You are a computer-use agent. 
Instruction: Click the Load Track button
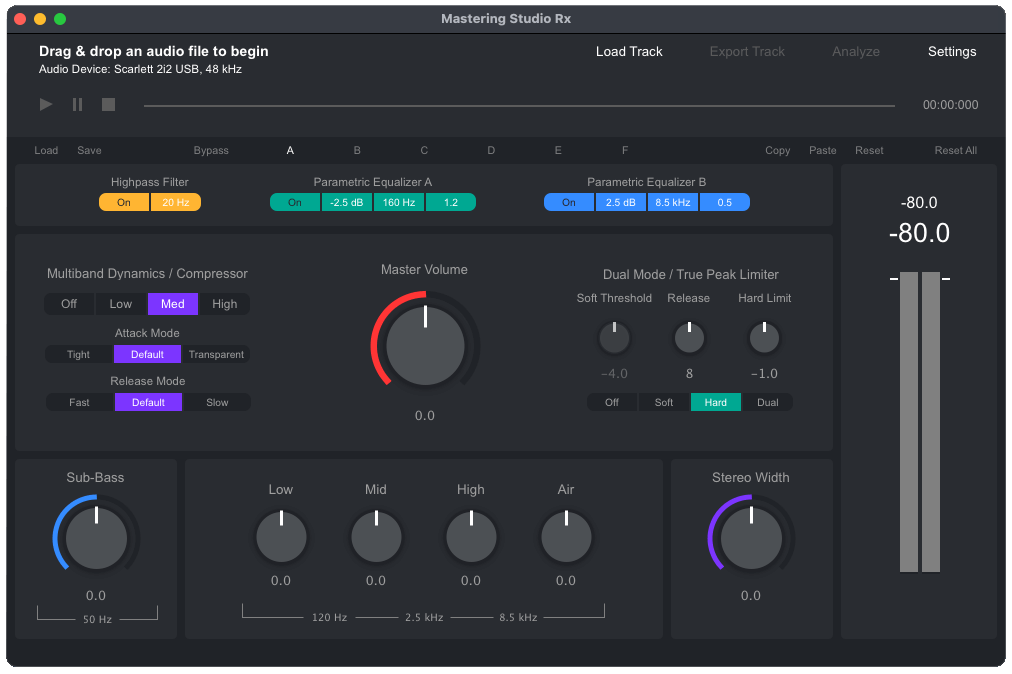pyautogui.click(x=629, y=51)
